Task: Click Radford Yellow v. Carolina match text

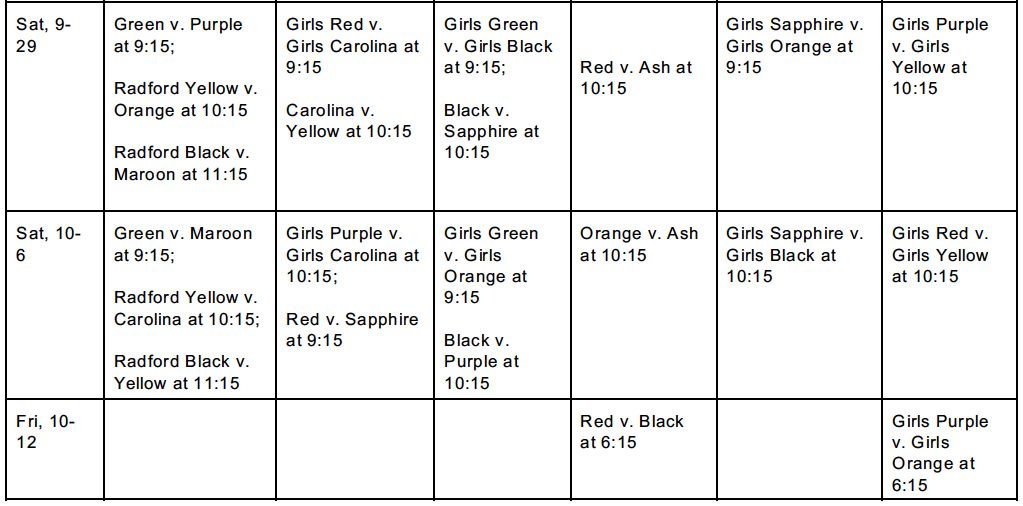Action: coord(187,308)
